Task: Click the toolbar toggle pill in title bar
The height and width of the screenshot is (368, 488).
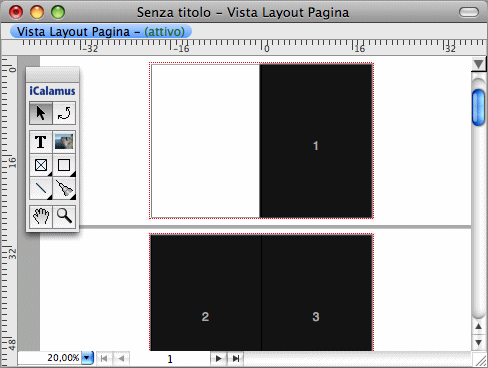Action: coord(469,12)
